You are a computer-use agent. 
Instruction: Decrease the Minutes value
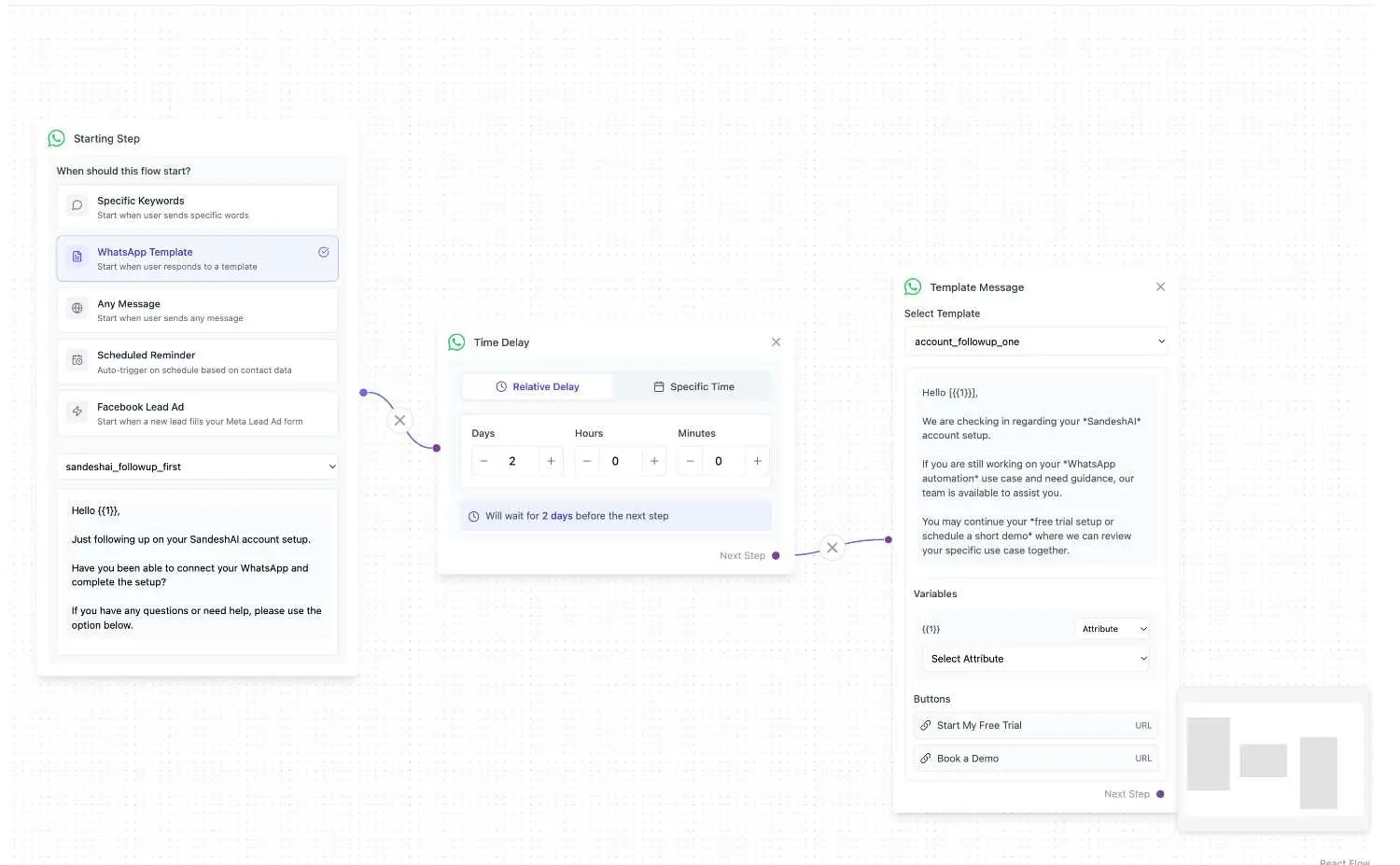(690, 461)
